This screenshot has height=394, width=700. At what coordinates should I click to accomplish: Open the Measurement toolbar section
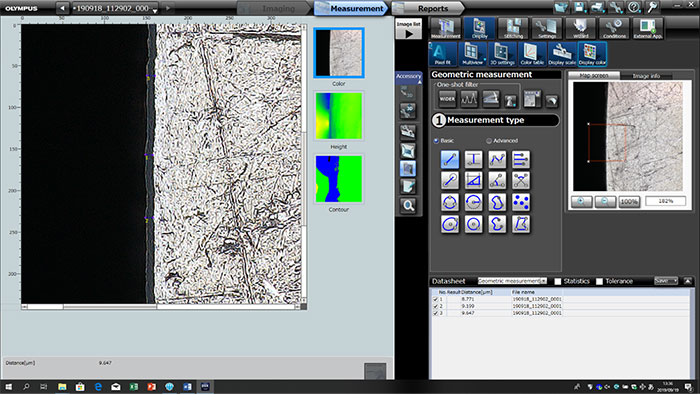(446, 29)
